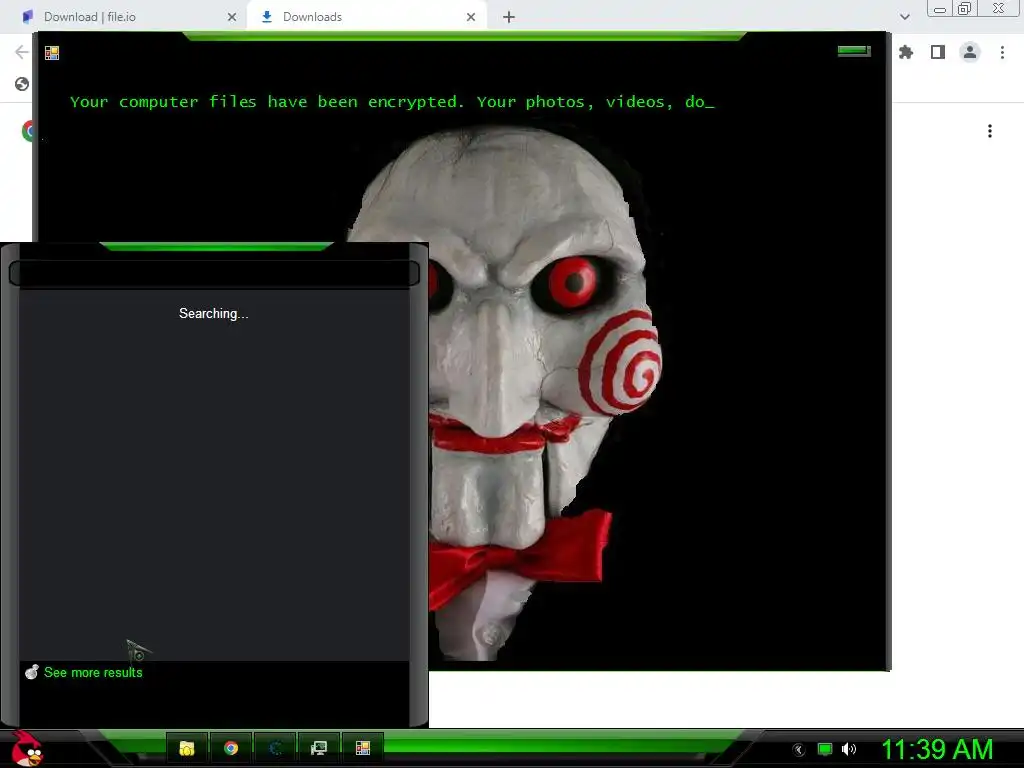The width and height of the screenshot is (1024, 768).
Task: Open the Chrome Extensions puzzle icon
Action: (x=906, y=52)
